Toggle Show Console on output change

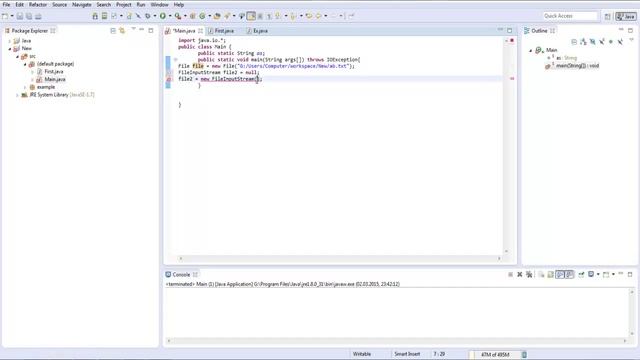coord(560,274)
